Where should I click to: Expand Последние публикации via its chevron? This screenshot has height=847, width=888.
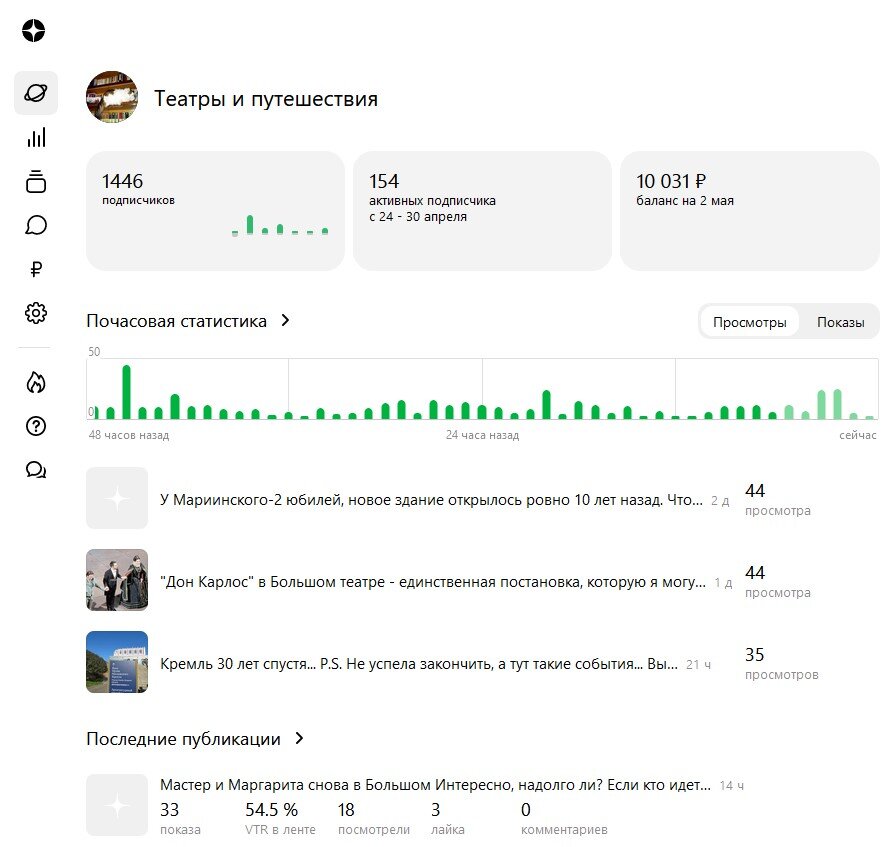coord(300,738)
